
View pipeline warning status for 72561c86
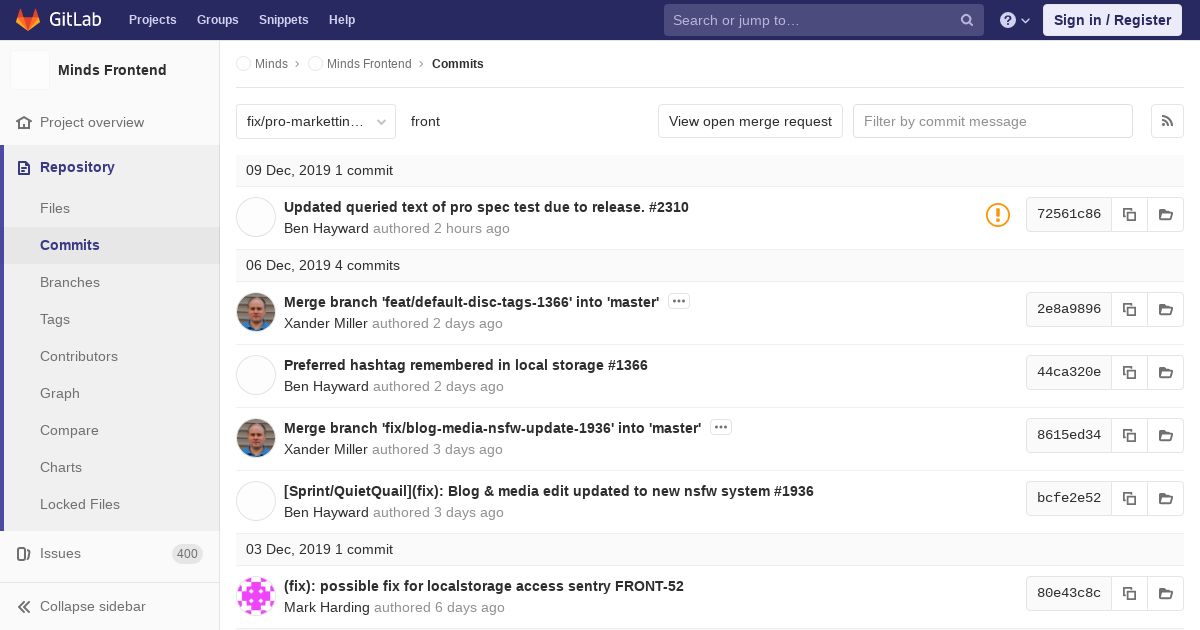coord(998,215)
